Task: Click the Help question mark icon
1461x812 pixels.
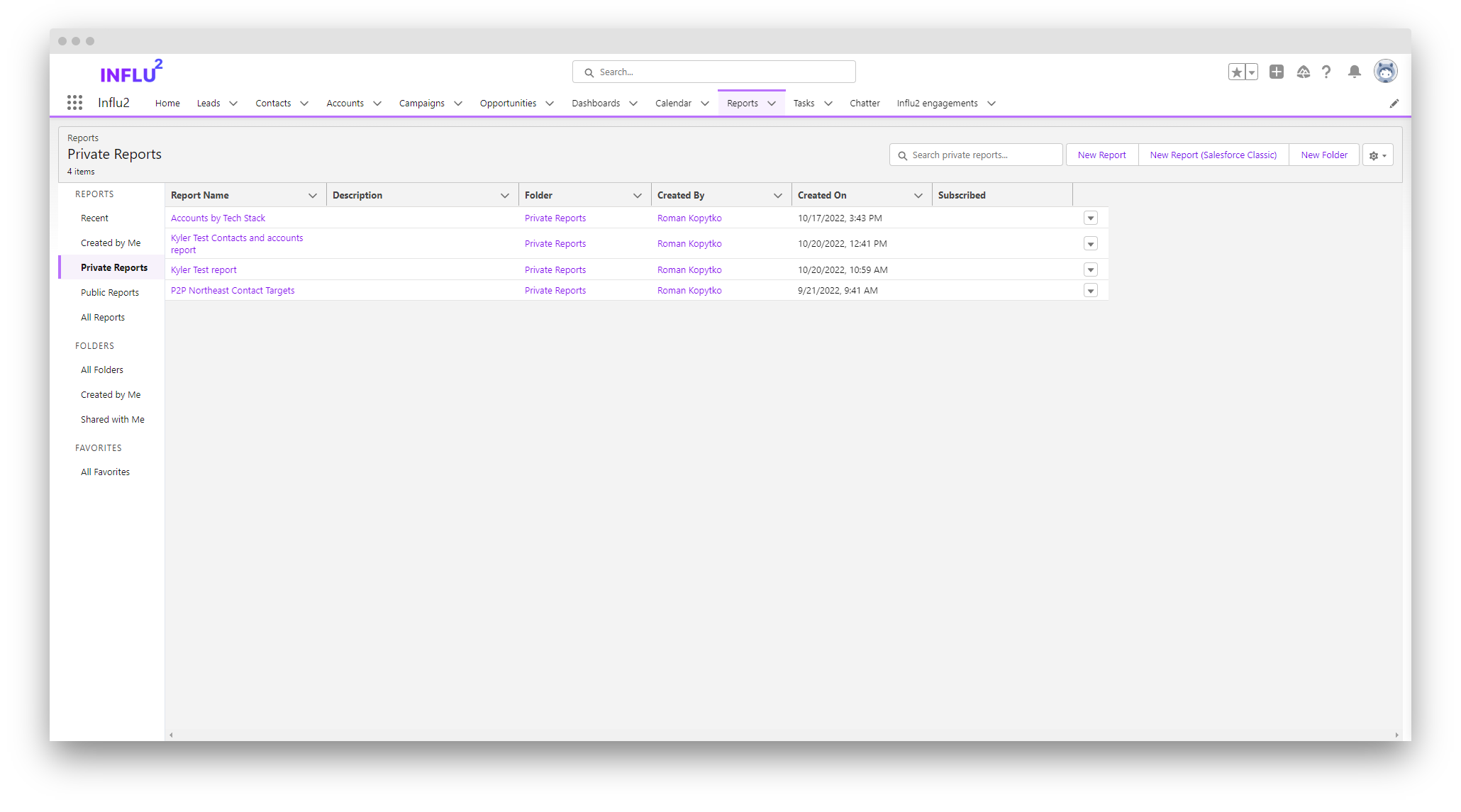Action: [1326, 72]
